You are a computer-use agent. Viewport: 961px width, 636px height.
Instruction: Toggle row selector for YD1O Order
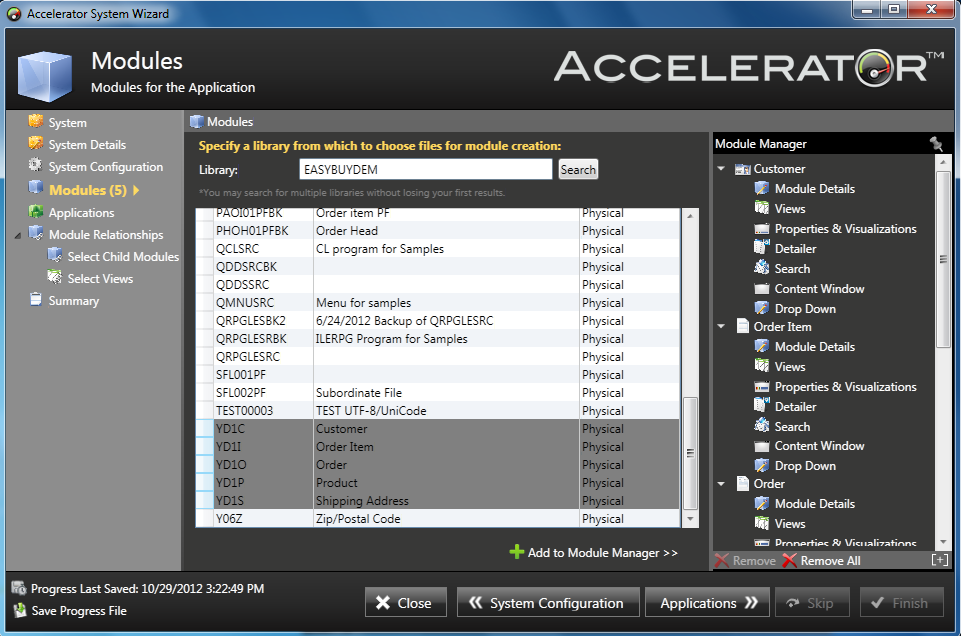(x=205, y=464)
